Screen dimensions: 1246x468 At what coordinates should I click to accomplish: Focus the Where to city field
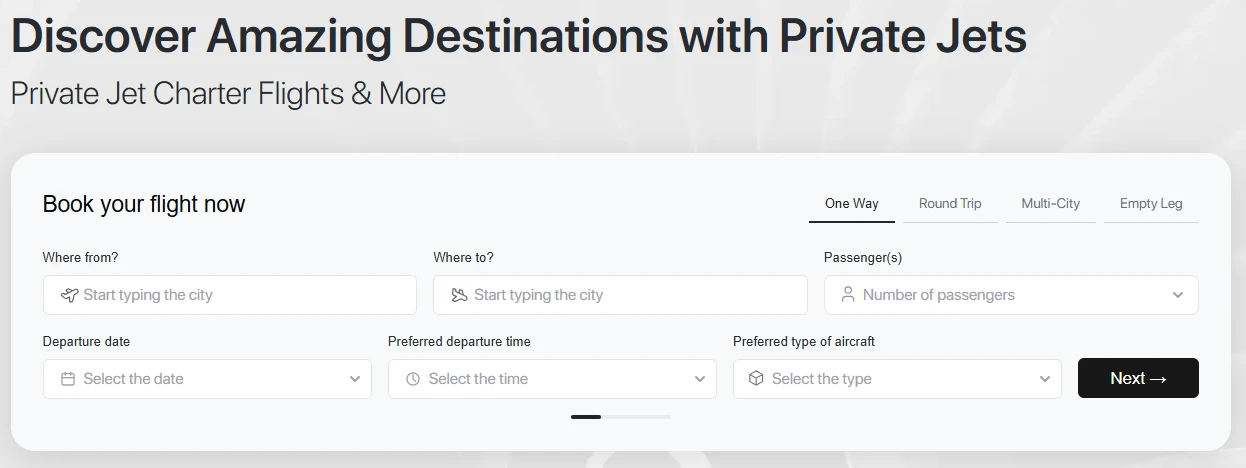(x=620, y=295)
